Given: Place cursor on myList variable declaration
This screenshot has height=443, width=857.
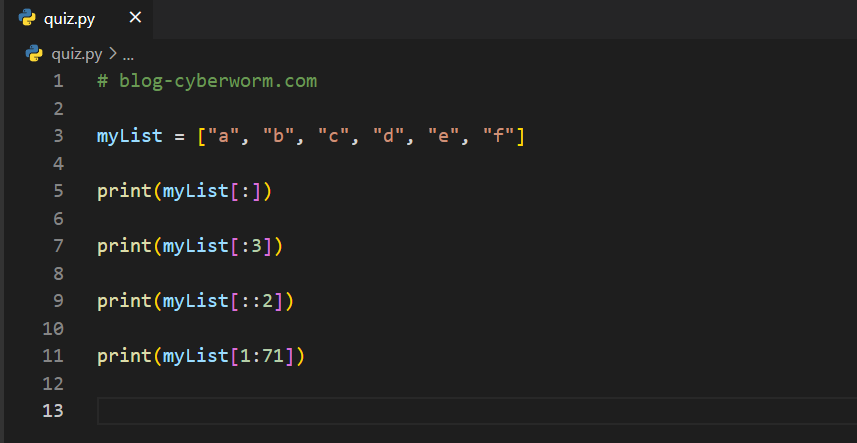Looking at the screenshot, I should point(129,136).
